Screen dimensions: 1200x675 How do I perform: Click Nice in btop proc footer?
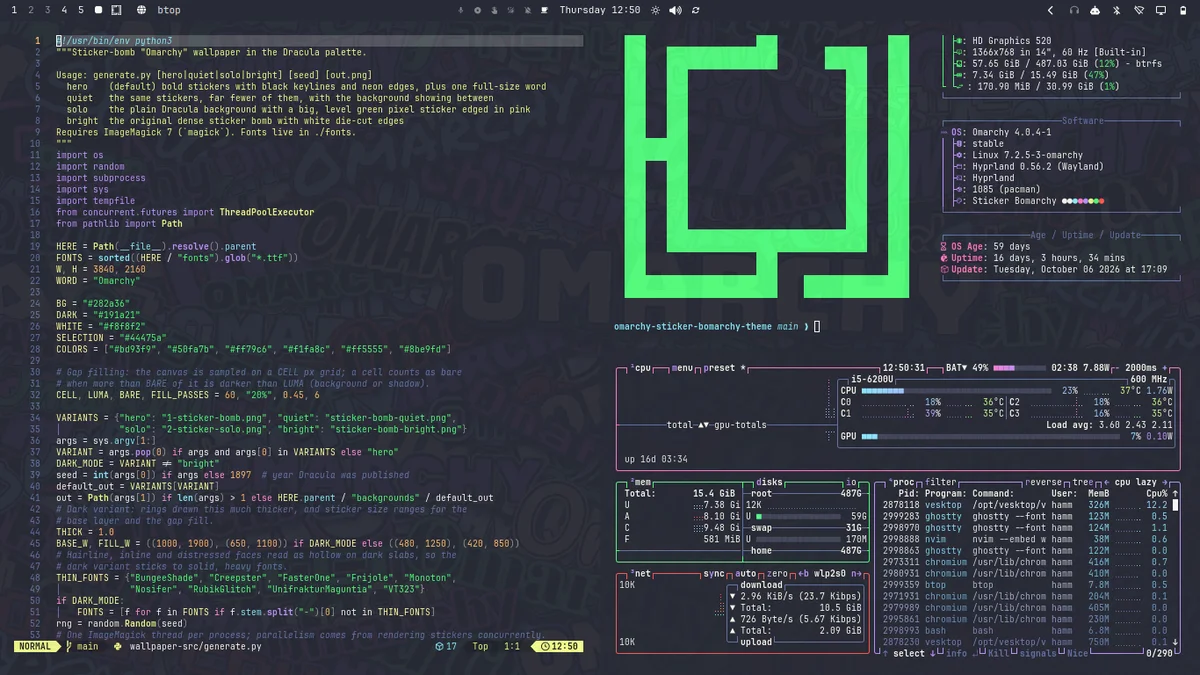(1077, 653)
